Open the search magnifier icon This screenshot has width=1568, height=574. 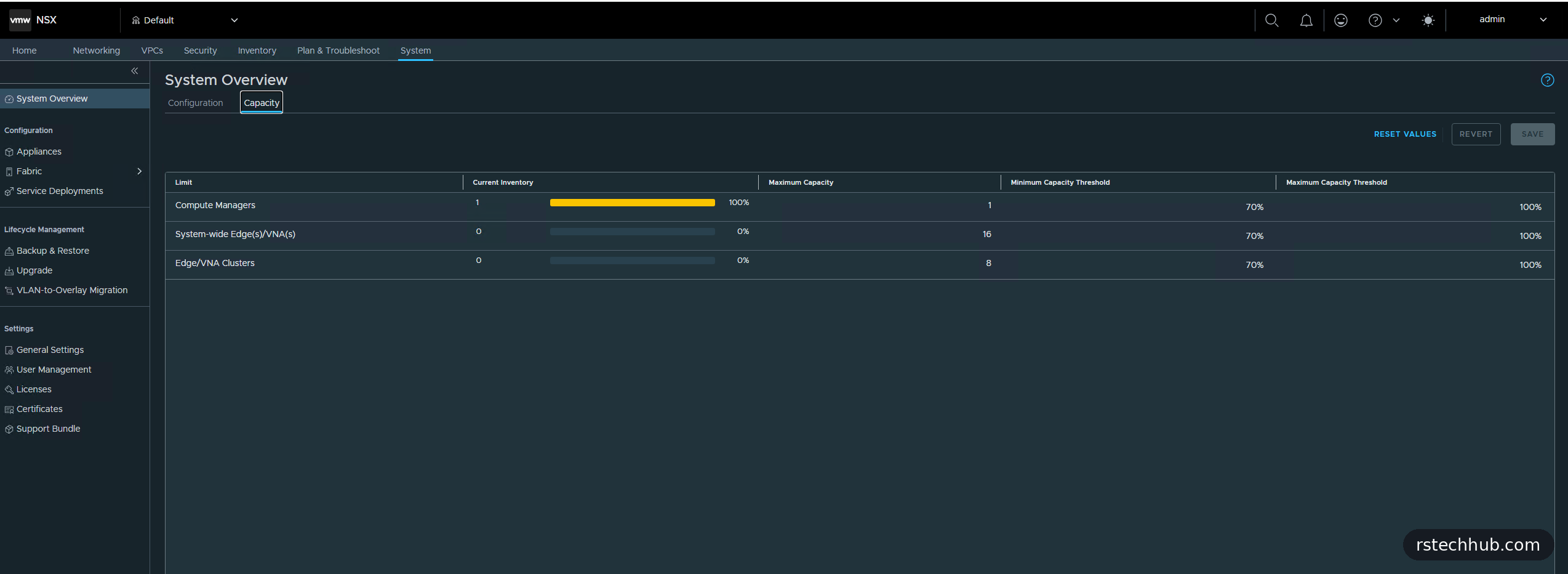coord(1271,20)
